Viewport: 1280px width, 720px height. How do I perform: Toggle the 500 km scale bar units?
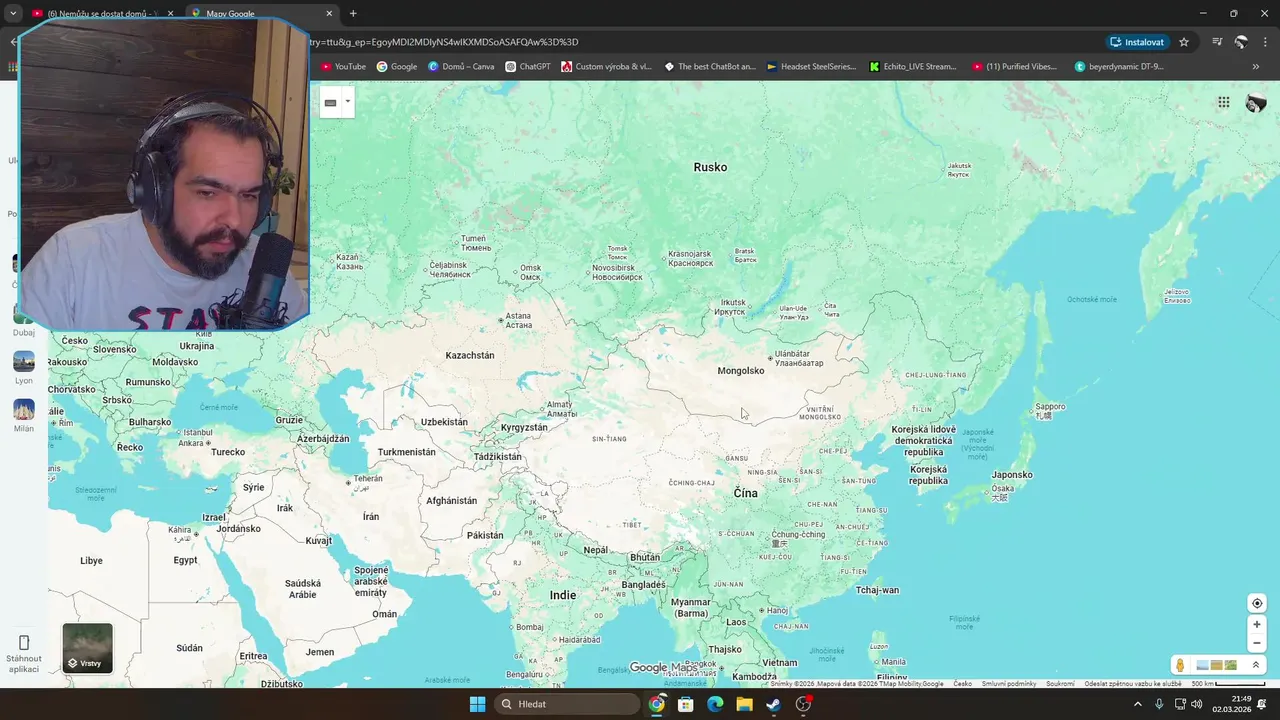(x=1229, y=684)
